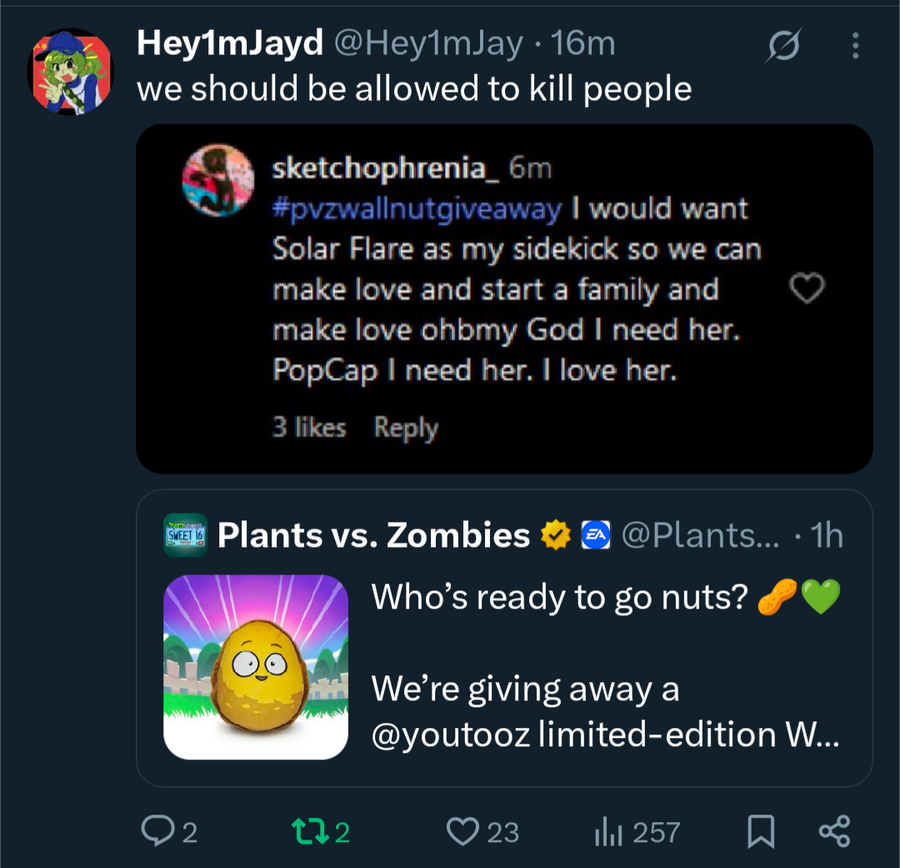Open Hey1mJayd's profile avatar
900x868 pixels.
[x=69, y=71]
